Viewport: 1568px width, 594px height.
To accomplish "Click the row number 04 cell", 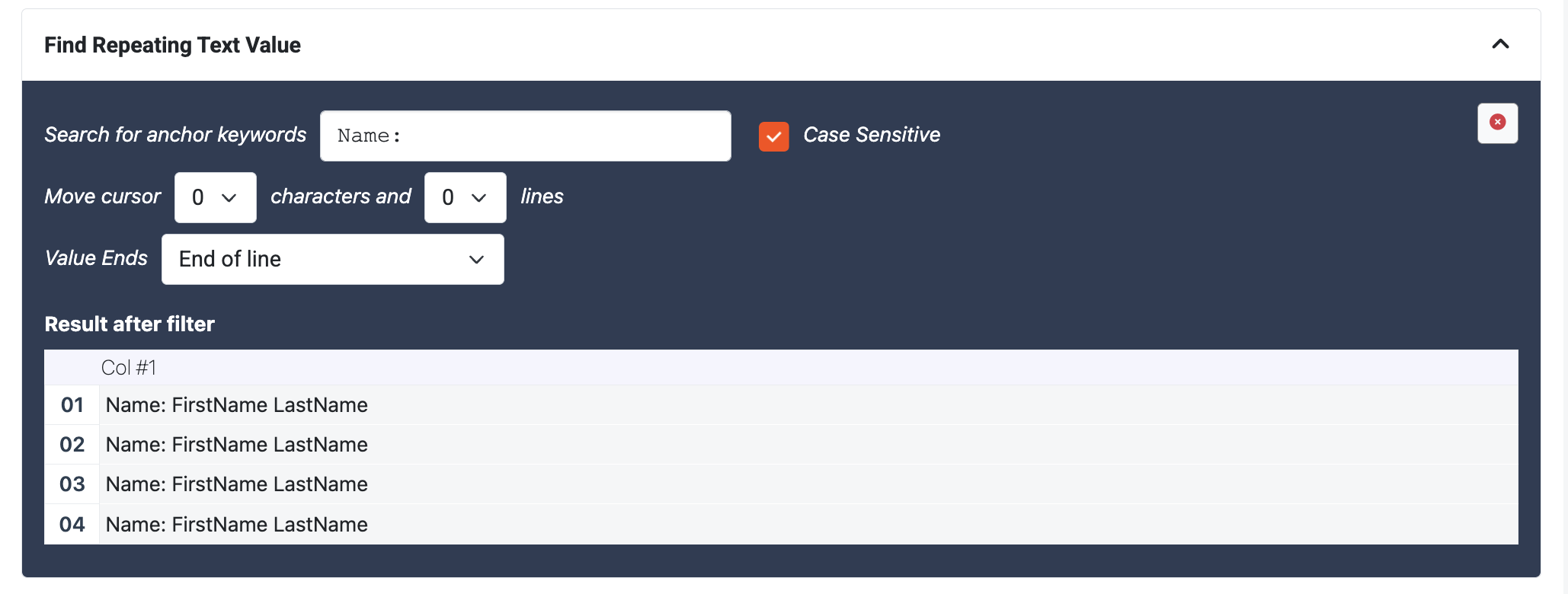I will coord(72,525).
